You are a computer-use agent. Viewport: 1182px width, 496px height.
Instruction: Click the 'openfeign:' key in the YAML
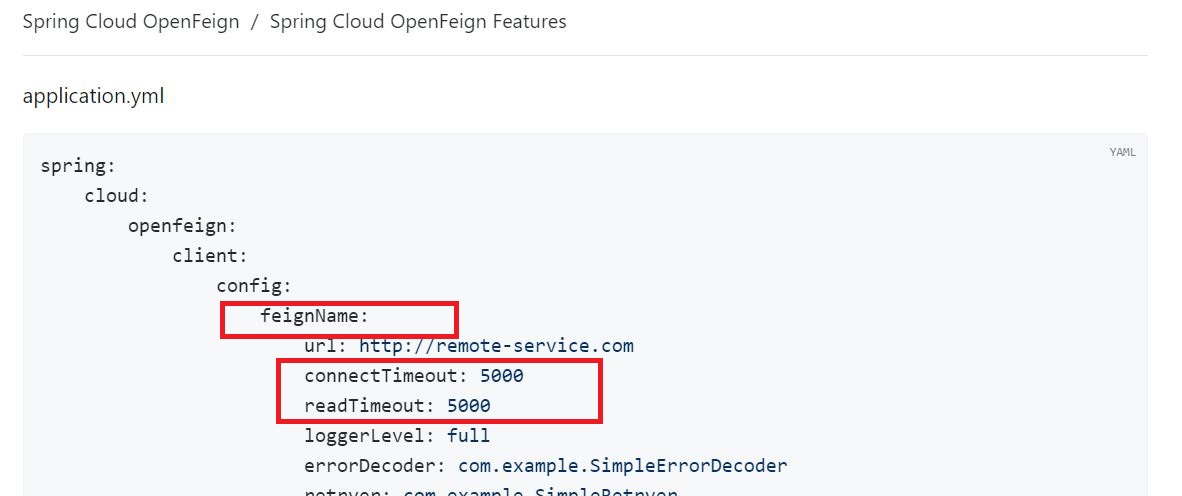[182, 226]
